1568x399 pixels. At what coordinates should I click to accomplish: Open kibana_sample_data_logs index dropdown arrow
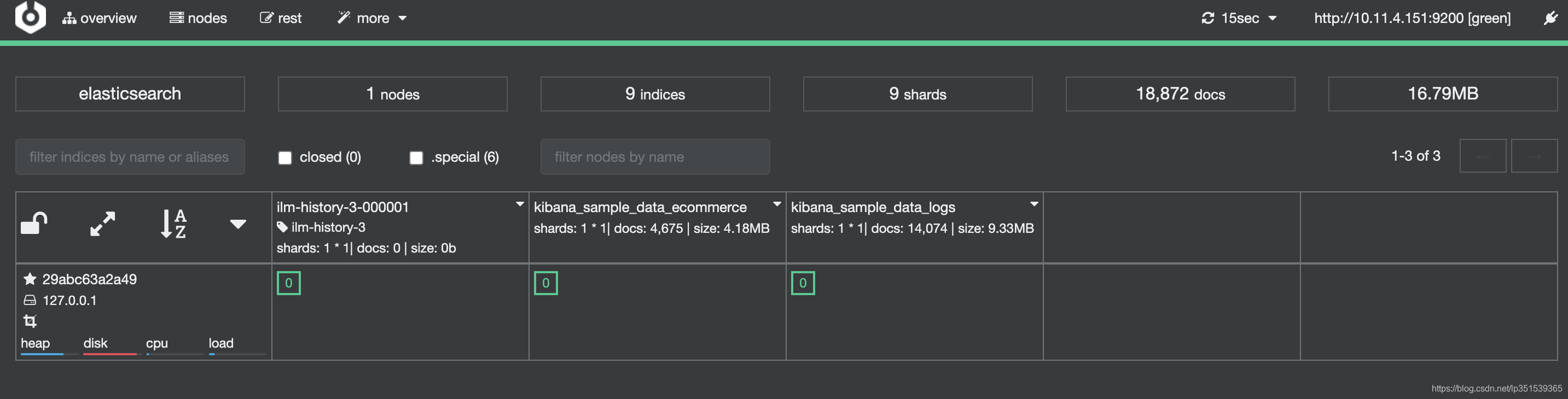coord(1033,204)
